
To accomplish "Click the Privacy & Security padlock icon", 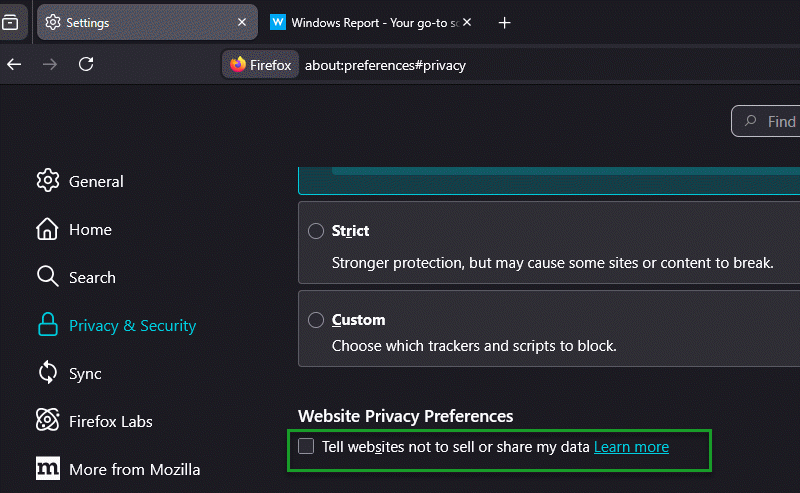I will click(47, 325).
